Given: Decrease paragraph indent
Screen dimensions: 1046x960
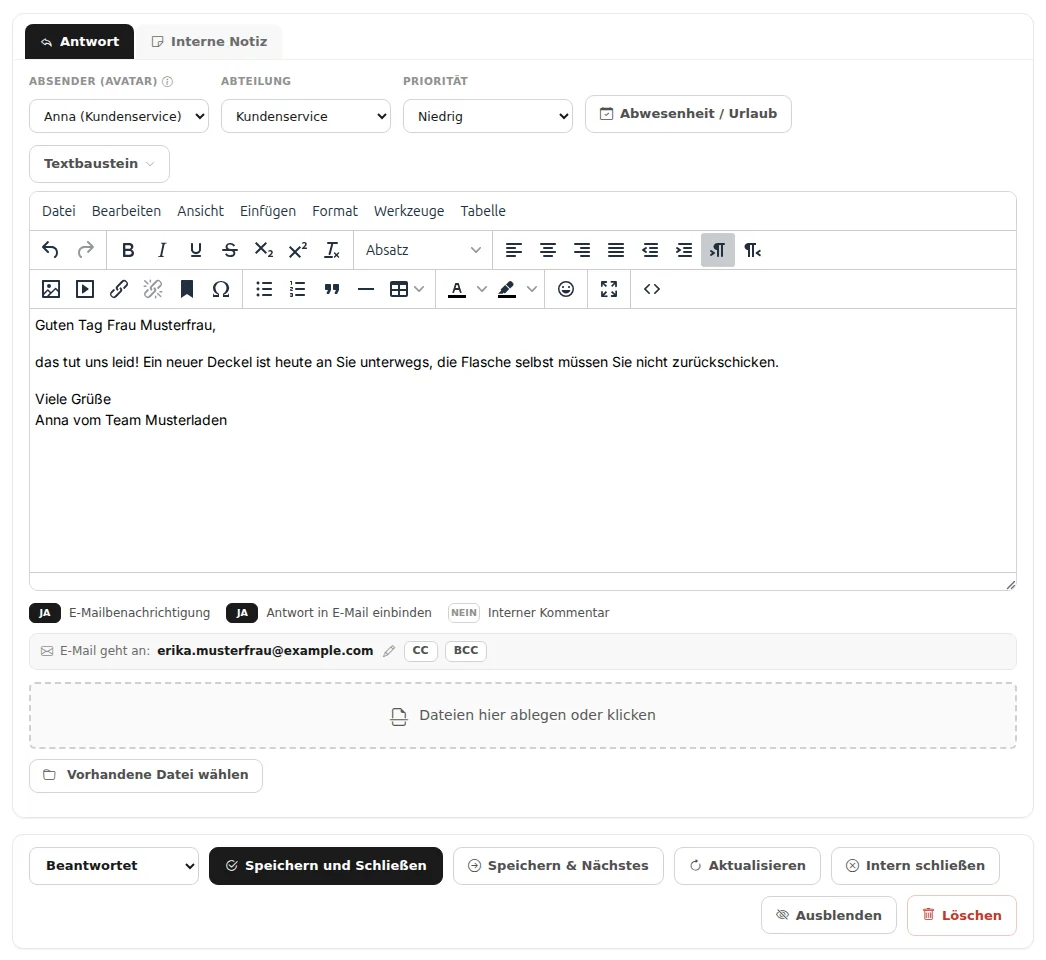Looking at the screenshot, I should click(650, 250).
